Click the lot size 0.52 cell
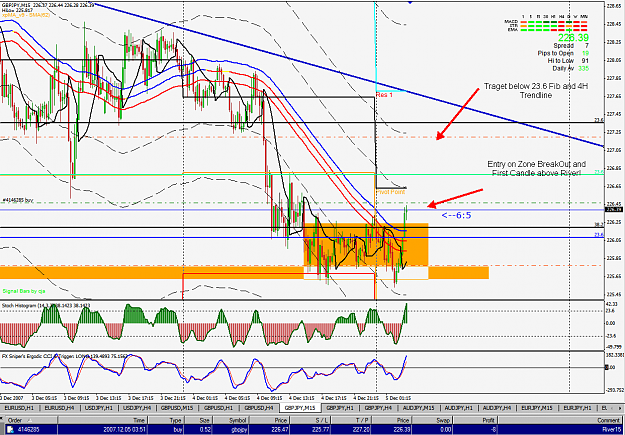 click(204, 431)
